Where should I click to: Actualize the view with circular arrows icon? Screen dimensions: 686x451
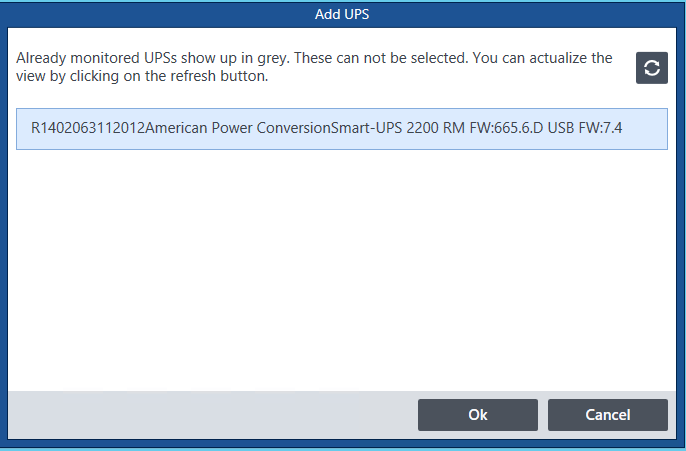coord(651,68)
